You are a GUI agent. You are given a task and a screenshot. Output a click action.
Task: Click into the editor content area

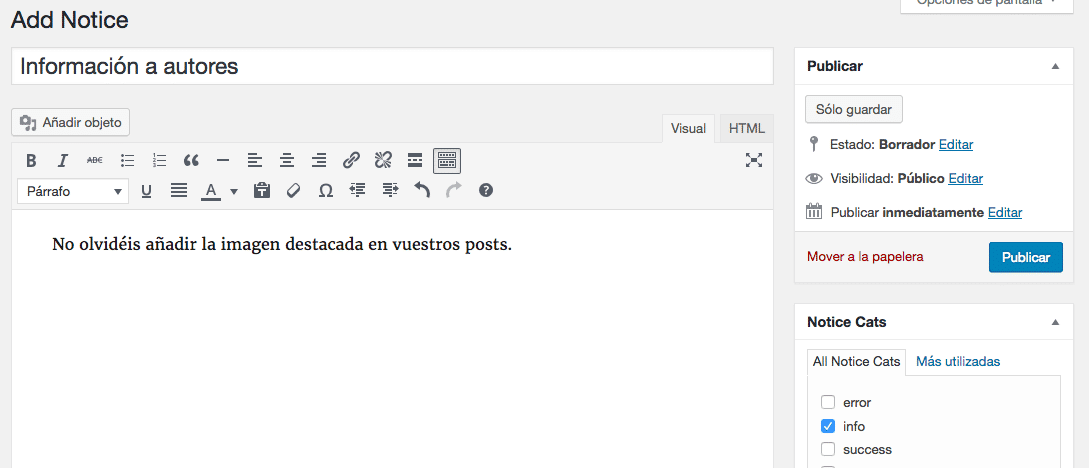pyautogui.click(x=392, y=338)
